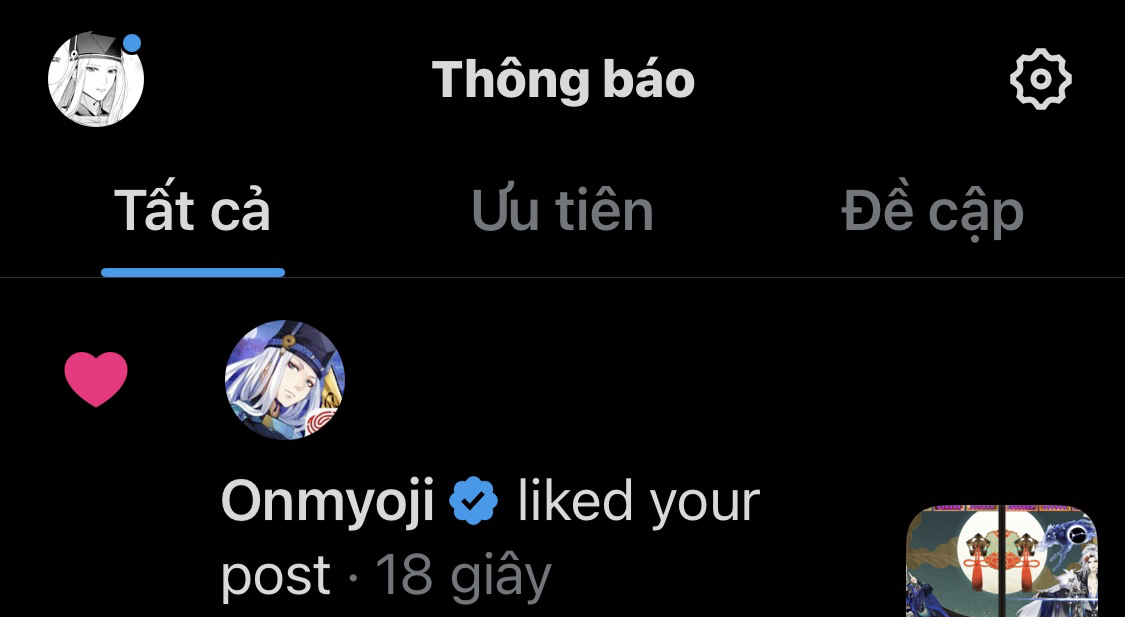
Task: Open Onmyoji's round profile picture
Action: tap(285, 380)
